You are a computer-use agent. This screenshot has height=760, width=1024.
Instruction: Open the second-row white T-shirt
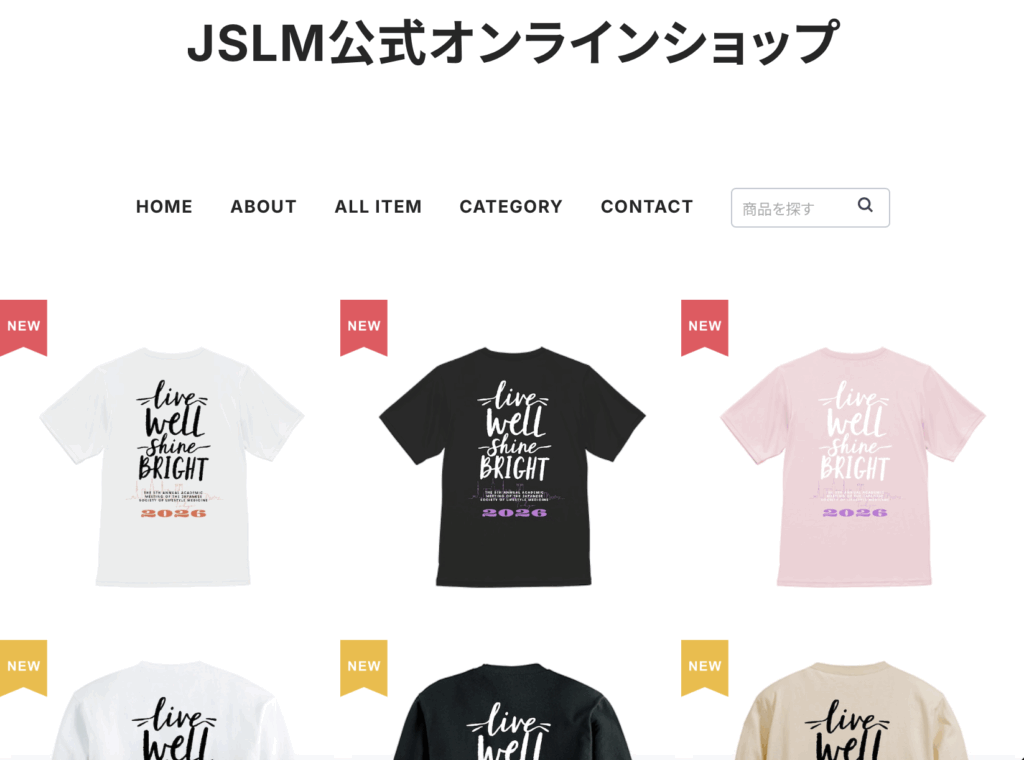pos(172,710)
